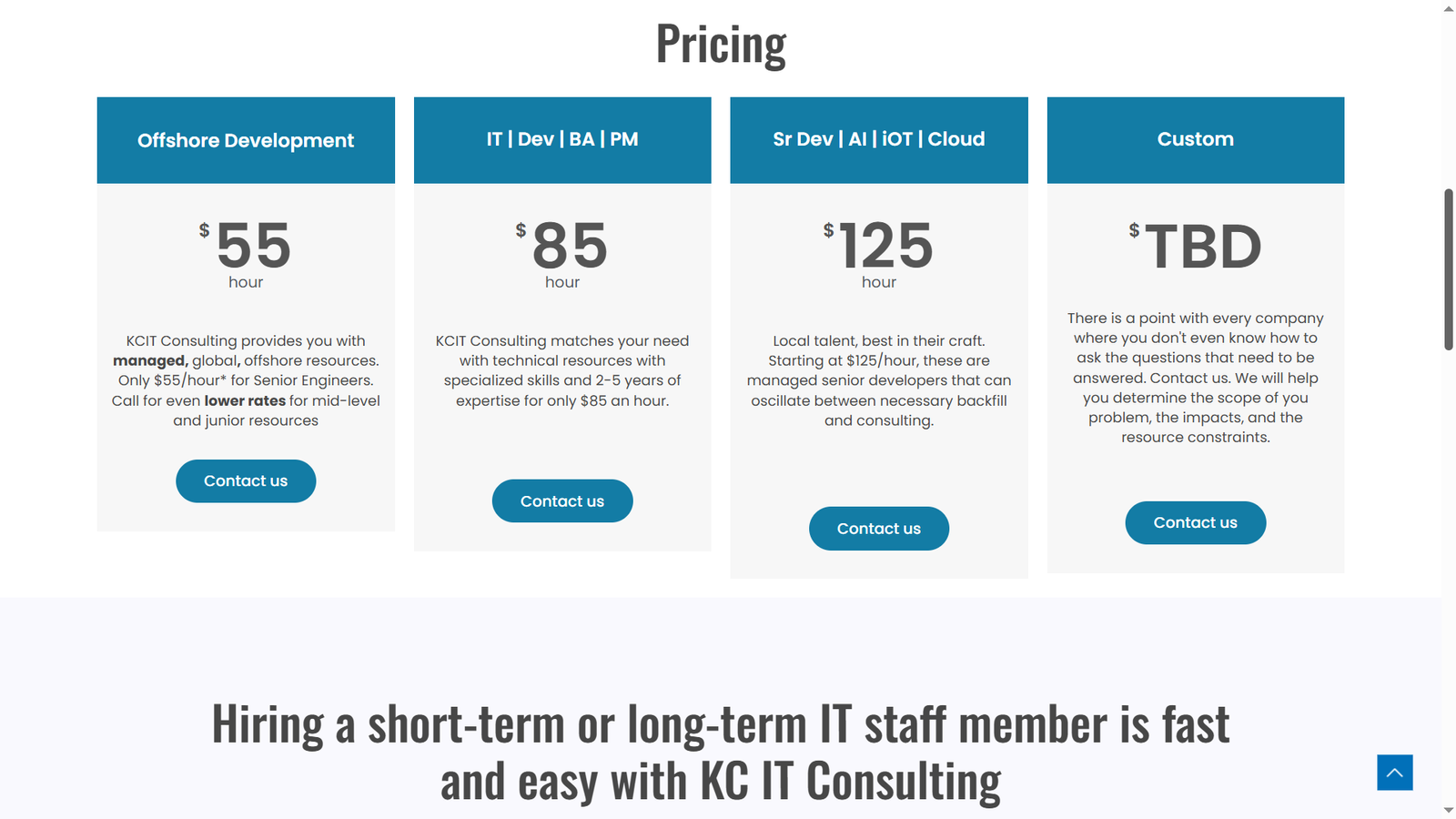Click the scrollbar down arrow
This screenshot has height=819, width=1456.
click(x=1449, y=810)
